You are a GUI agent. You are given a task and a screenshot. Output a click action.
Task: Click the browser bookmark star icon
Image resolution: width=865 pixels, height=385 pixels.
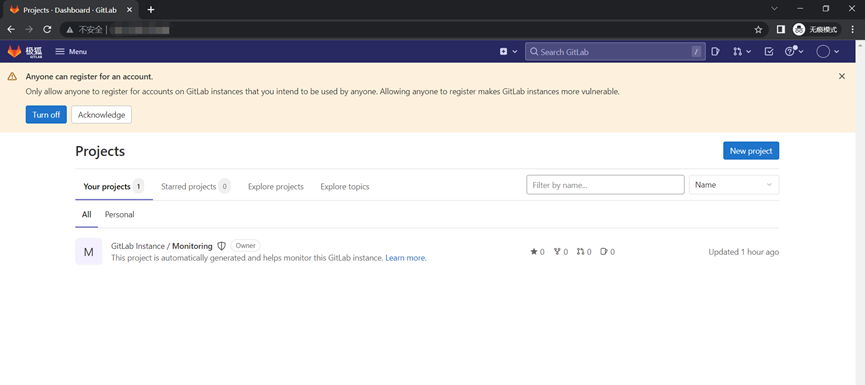[758, 30]
